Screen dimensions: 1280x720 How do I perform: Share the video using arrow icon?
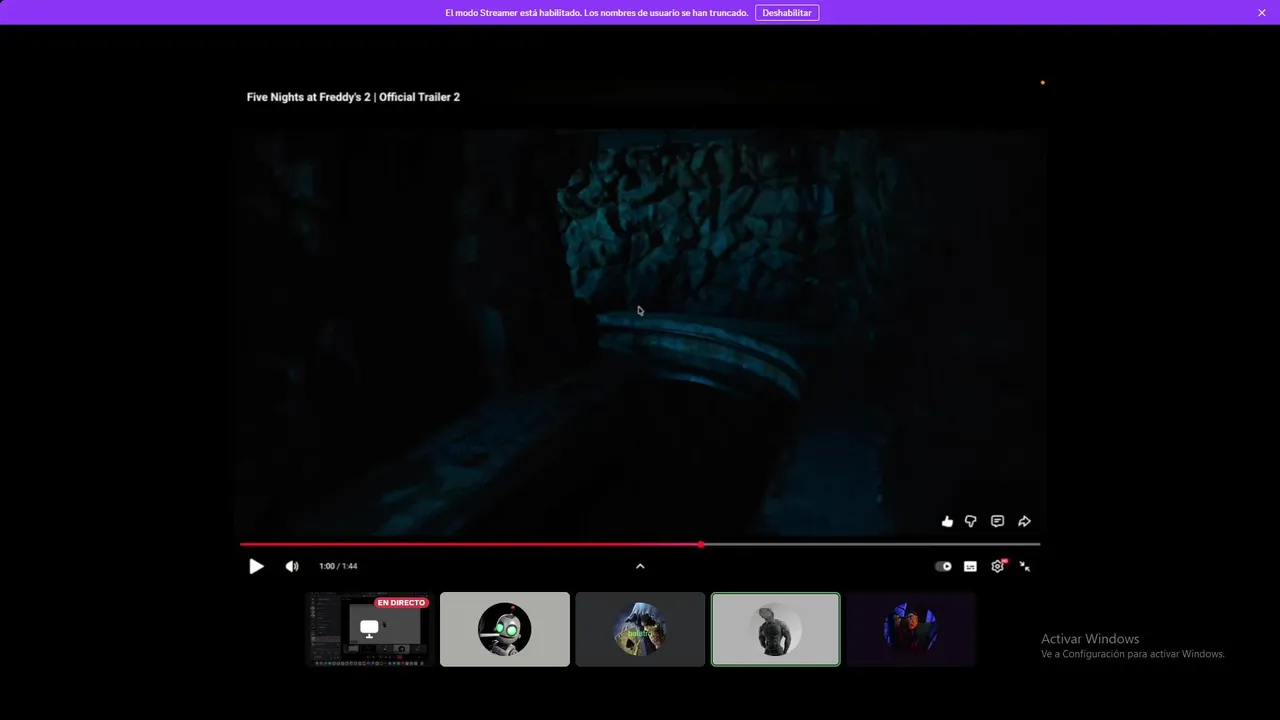[1024, 521]
